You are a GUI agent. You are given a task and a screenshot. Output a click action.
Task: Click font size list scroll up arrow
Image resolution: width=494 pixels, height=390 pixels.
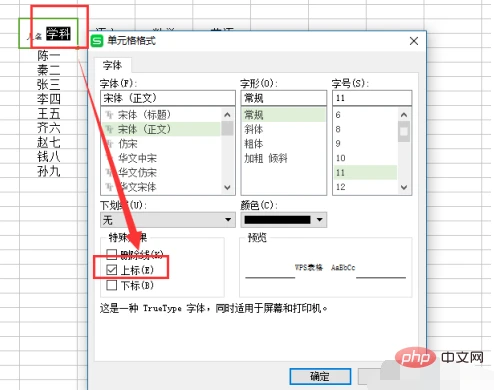[404, 115]
